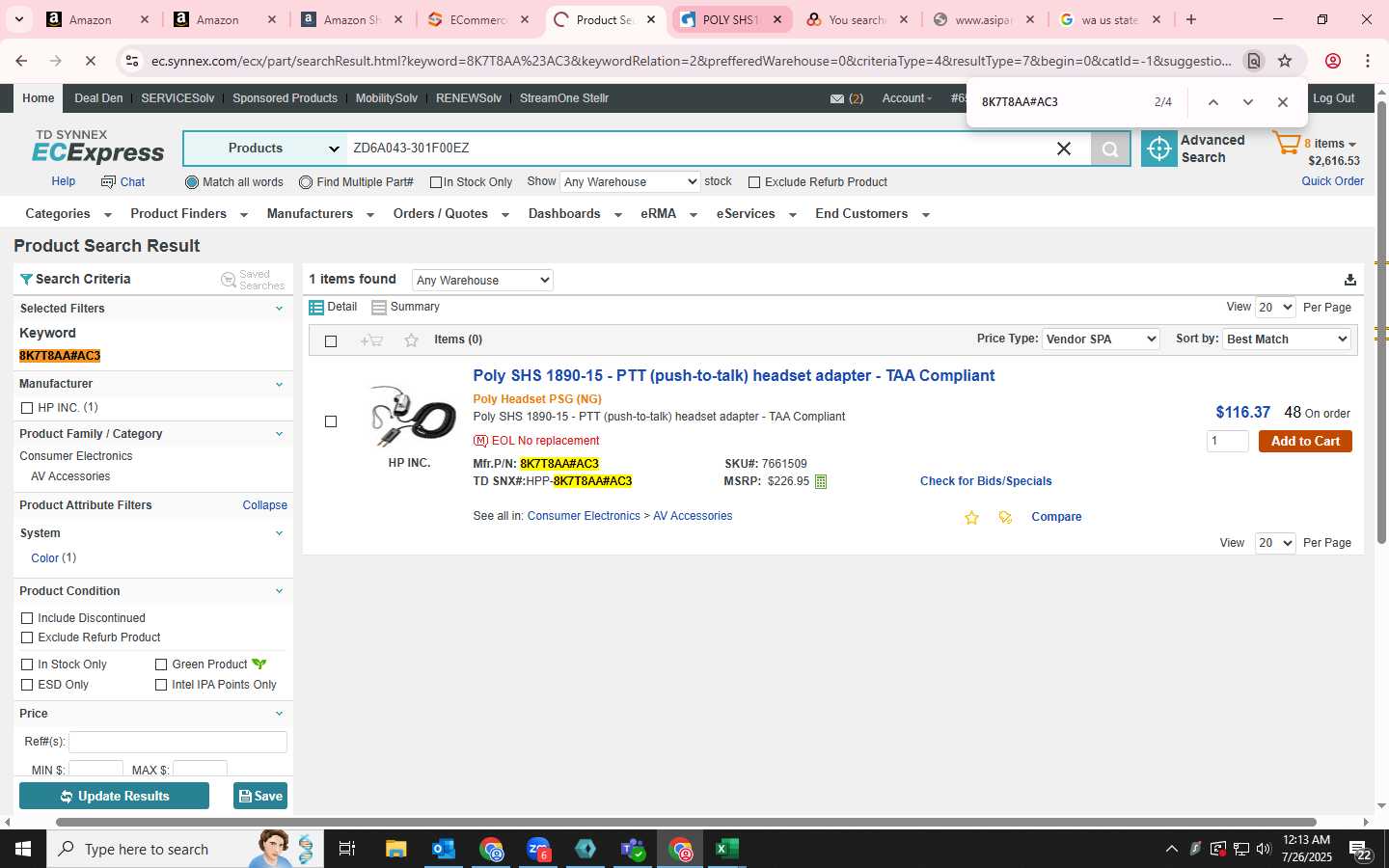1389x868 pixels.
Task: Enable Green Product checkbox
Action: [161, 665]
